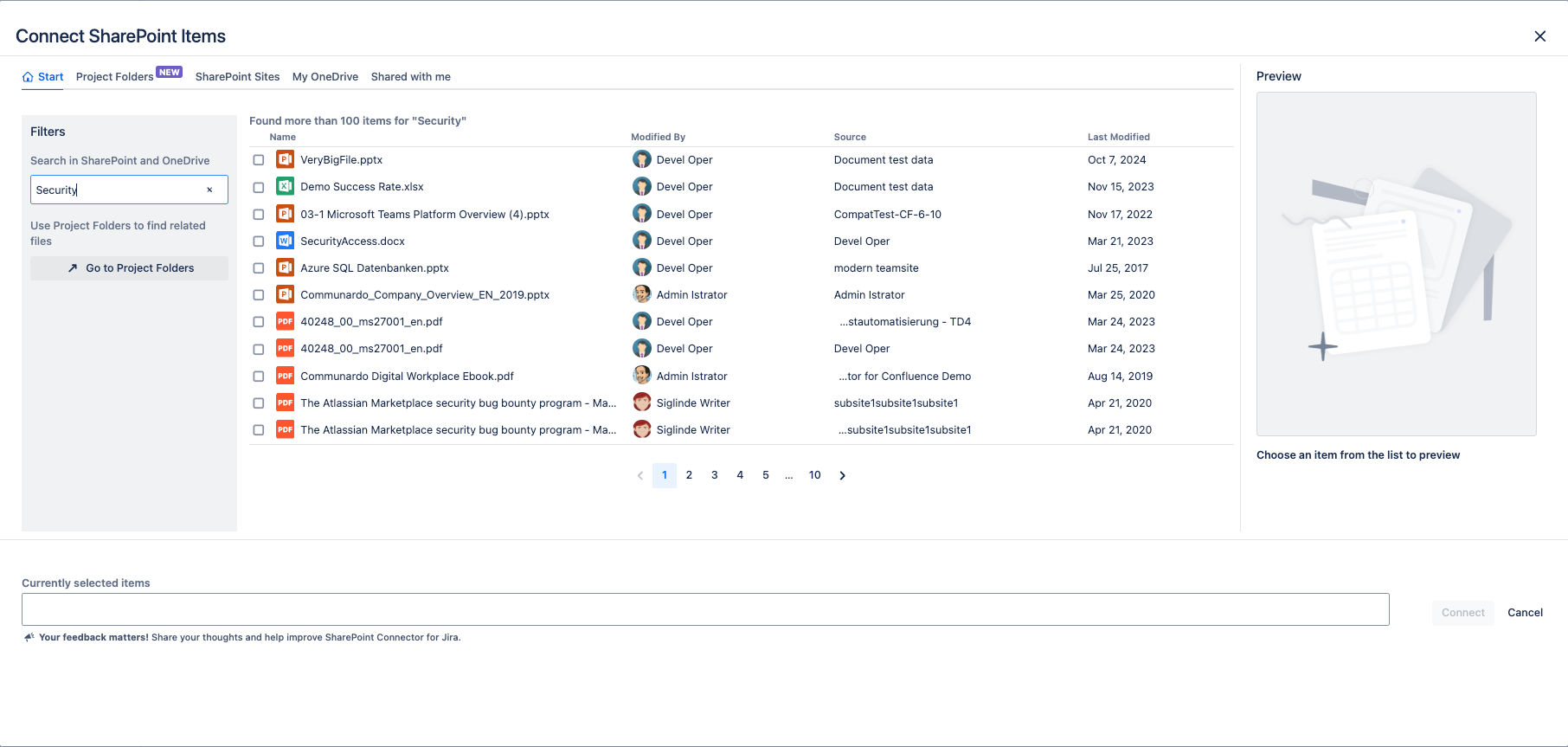This screenshot has height=747, width=1568.
Task: Click the Go to Project Folders button
Action: coord(130,268)
